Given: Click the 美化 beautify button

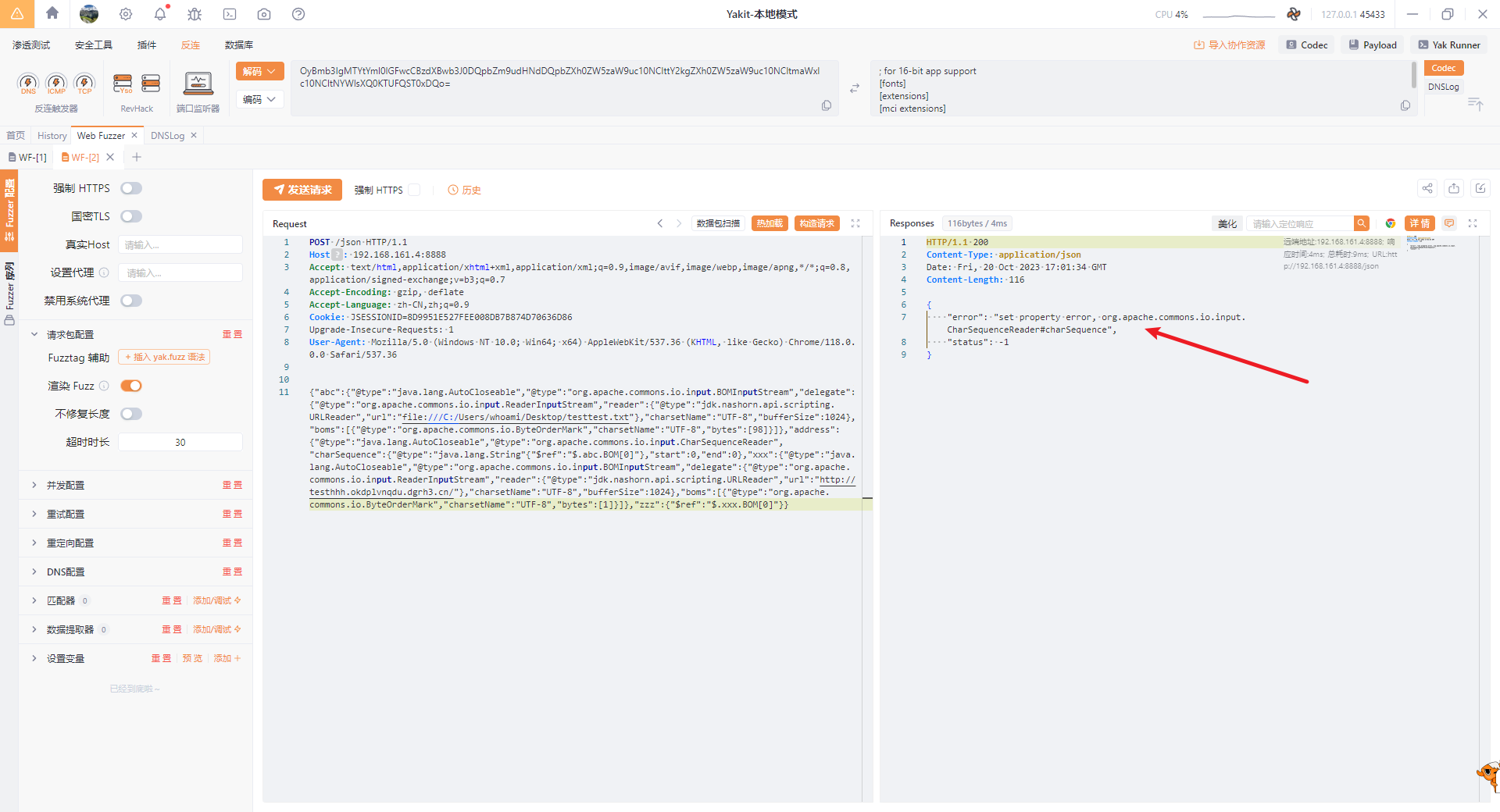Looking at the screenshot, I should pyautogui.click(x=1227, y=224).
